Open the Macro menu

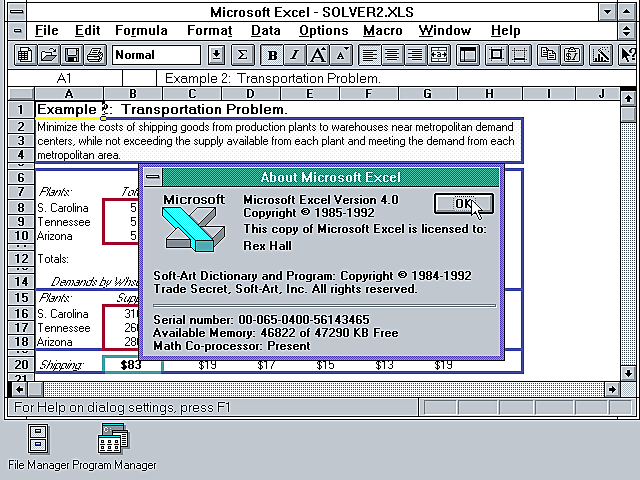click(x=382, y=31)
